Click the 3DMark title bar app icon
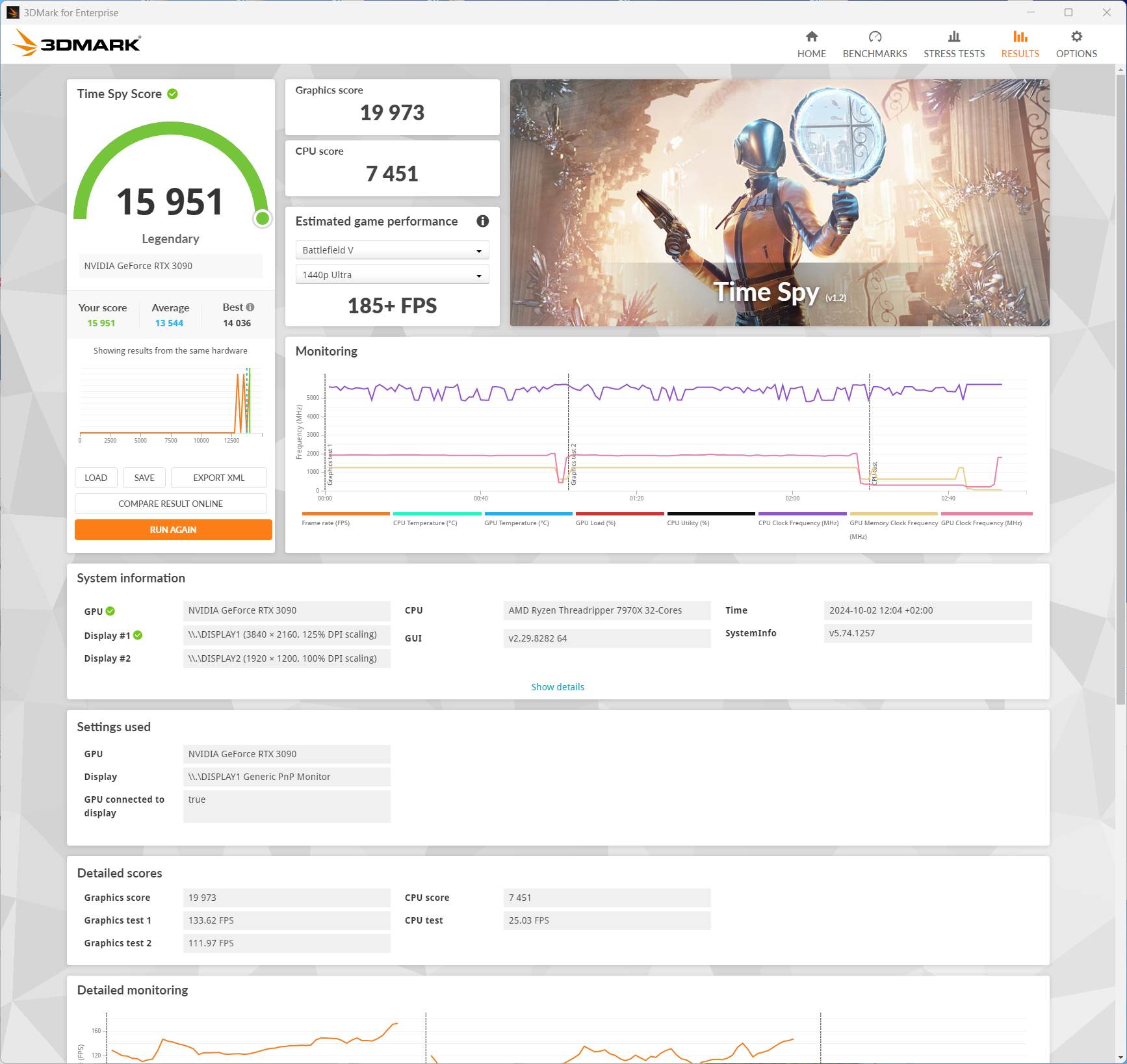 coord(12,12)
